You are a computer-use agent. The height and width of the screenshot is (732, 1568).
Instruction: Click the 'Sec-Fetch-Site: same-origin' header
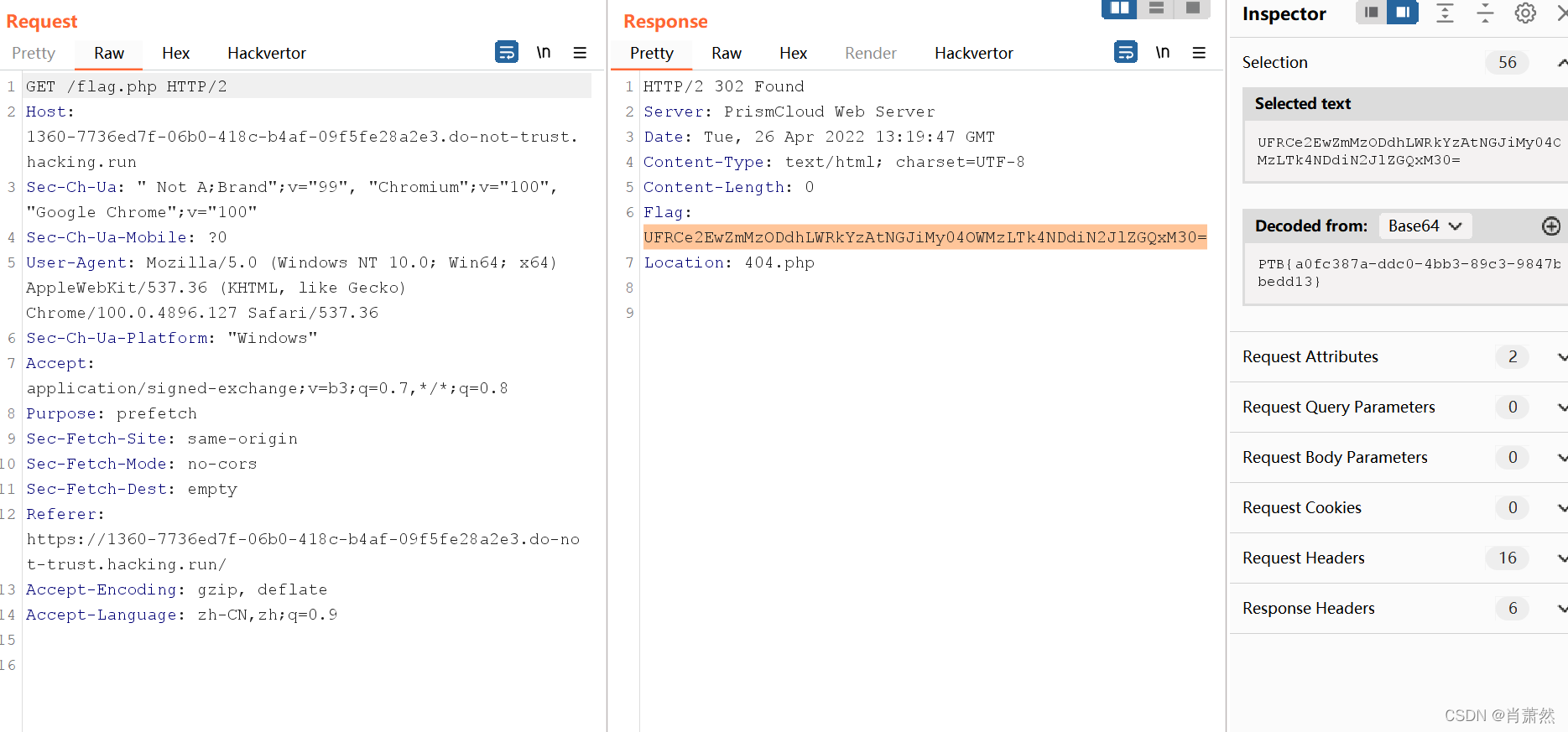tap(162, 439)
